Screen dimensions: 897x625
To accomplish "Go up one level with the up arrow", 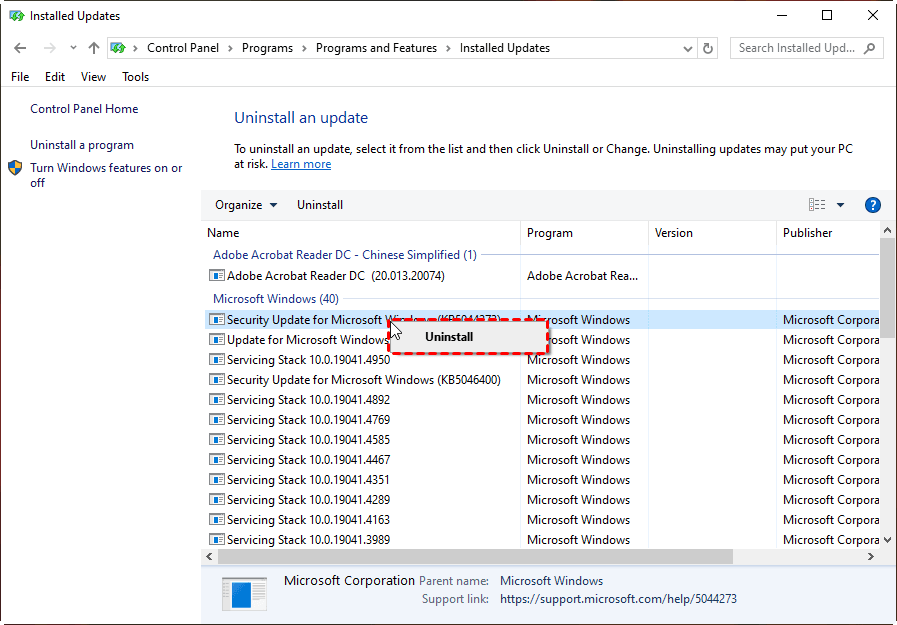I will click(x=94, y=48).
